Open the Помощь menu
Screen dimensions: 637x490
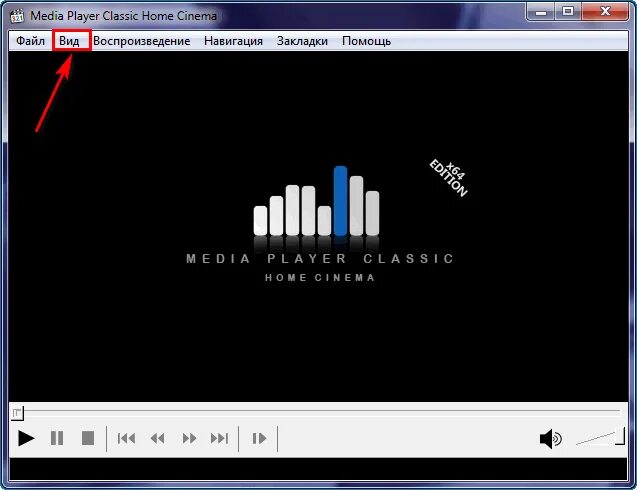[366, 41]
